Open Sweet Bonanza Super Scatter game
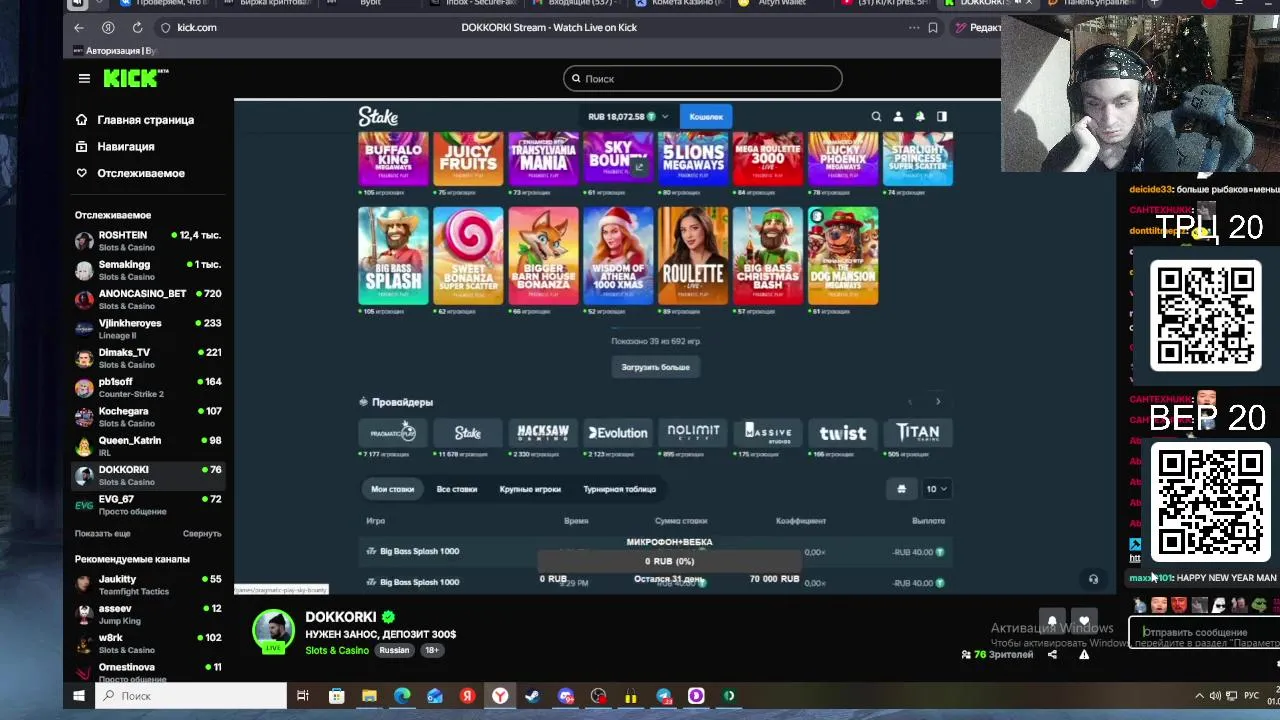The width and height of the screenshot is (1280, 720). click(x=468, y=255)
